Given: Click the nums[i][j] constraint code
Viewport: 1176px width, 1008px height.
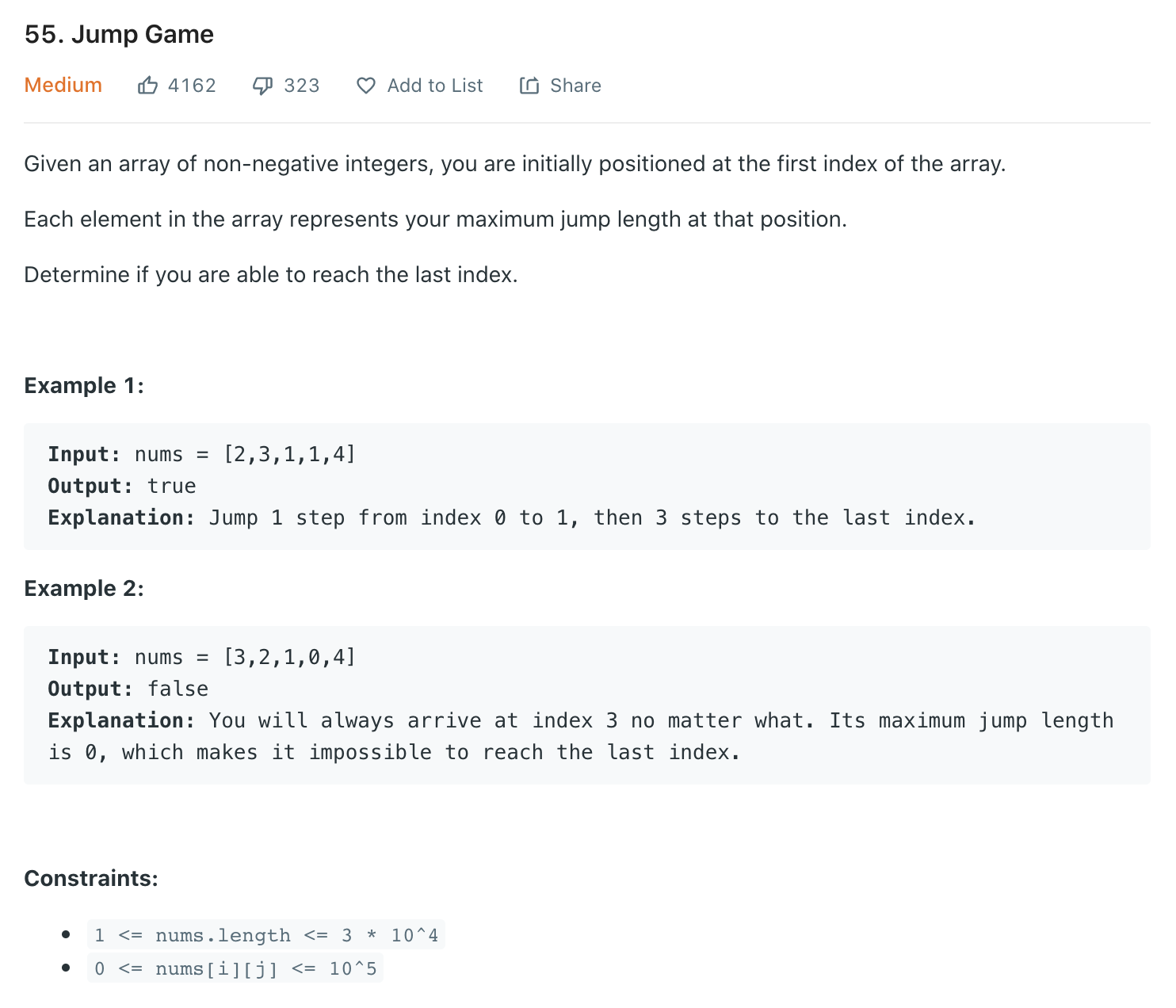Looking at the screenshot, I should [x=235, y=968].
